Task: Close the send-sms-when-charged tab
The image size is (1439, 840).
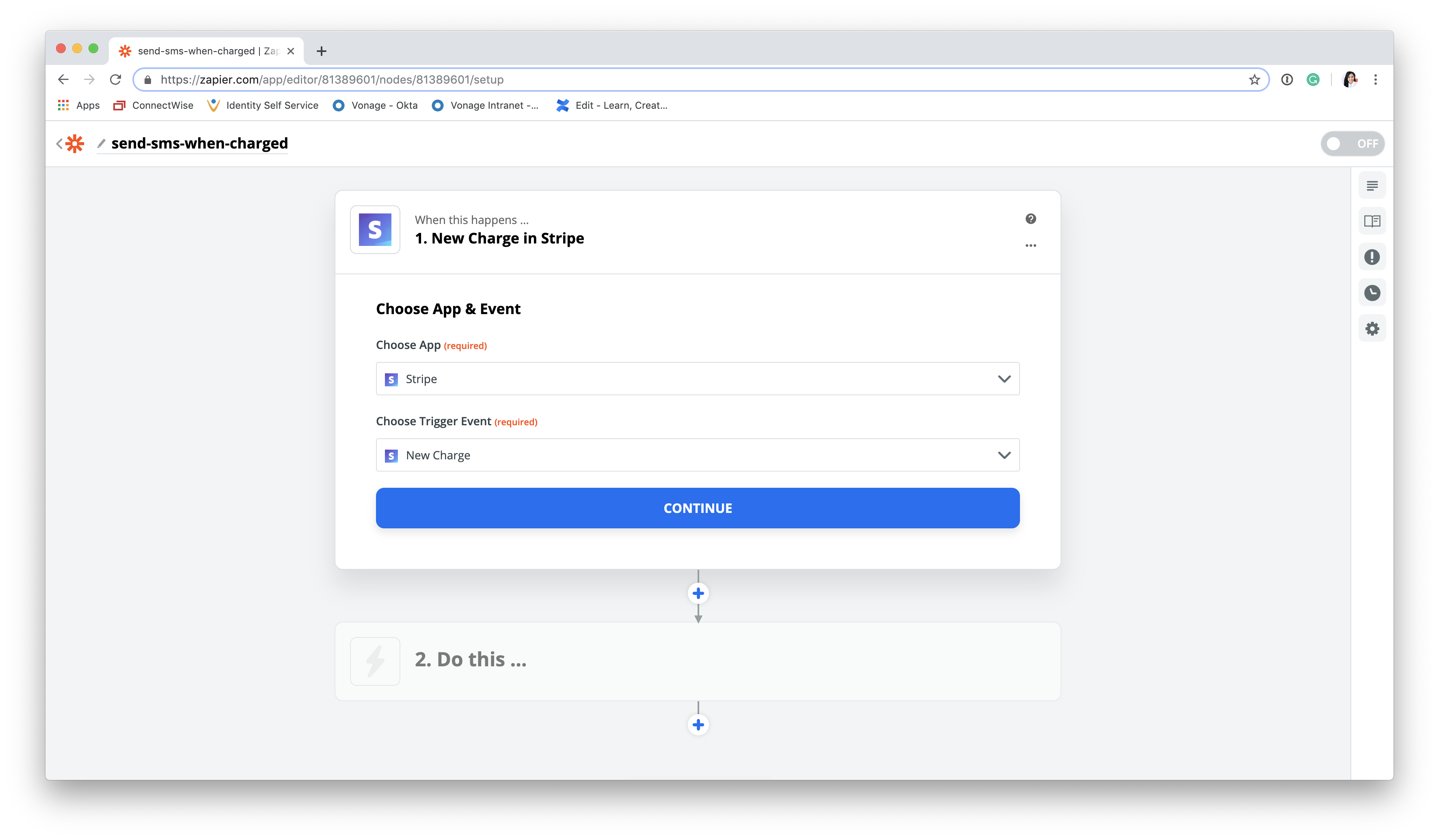Action: click(x=291, y=51)
